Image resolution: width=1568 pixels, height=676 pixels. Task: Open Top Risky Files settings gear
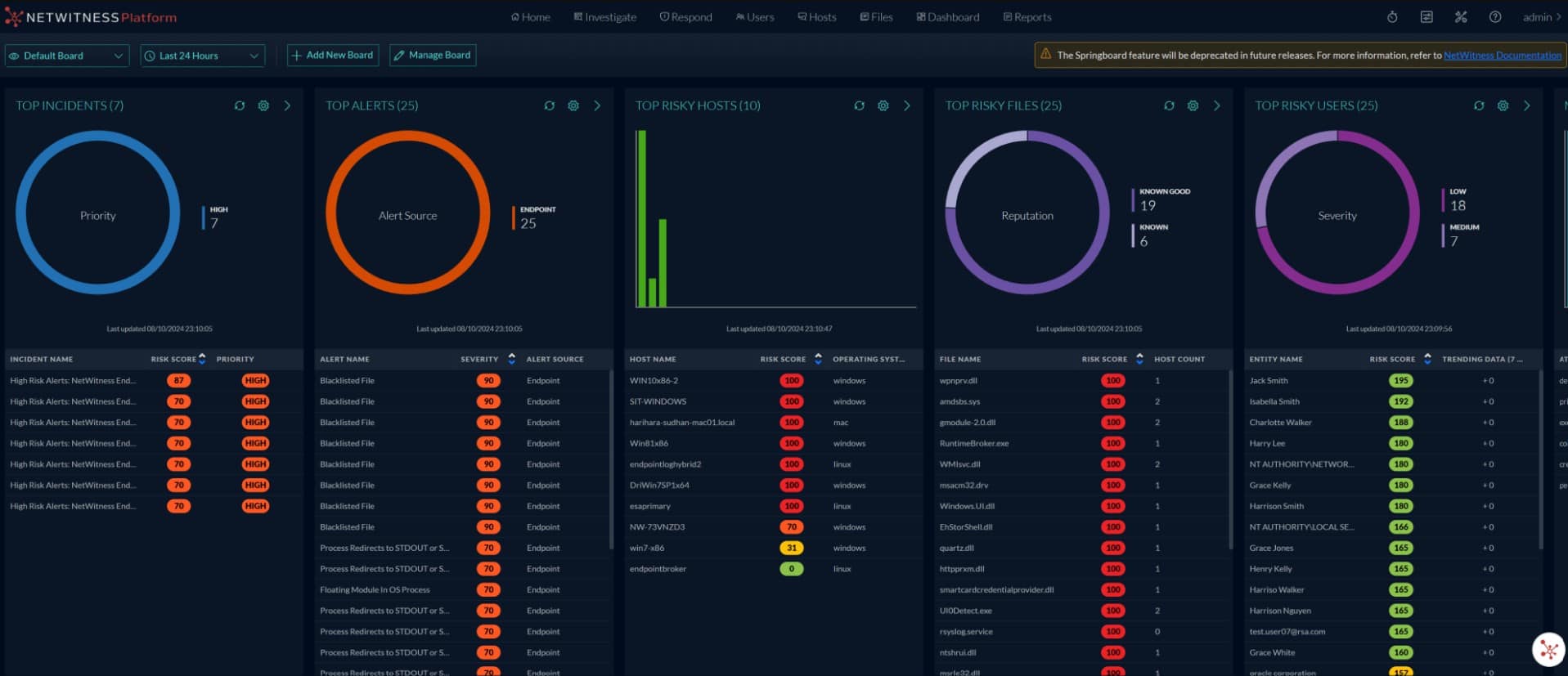[x=1193, y=105]
